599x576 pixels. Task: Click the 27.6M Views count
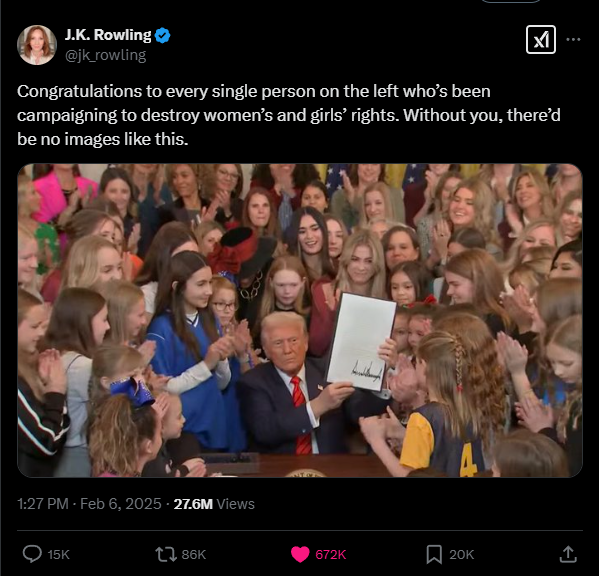click(x=214, y=504)
